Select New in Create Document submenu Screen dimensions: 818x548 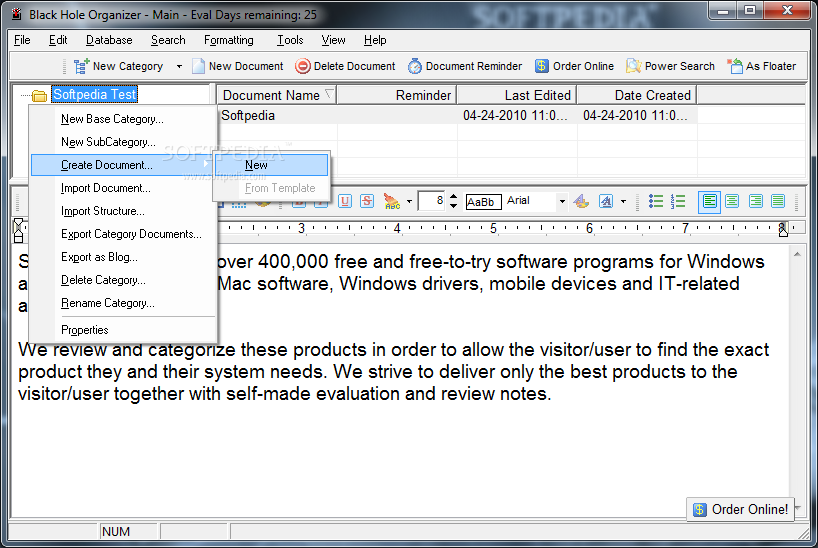coord(272,165)
